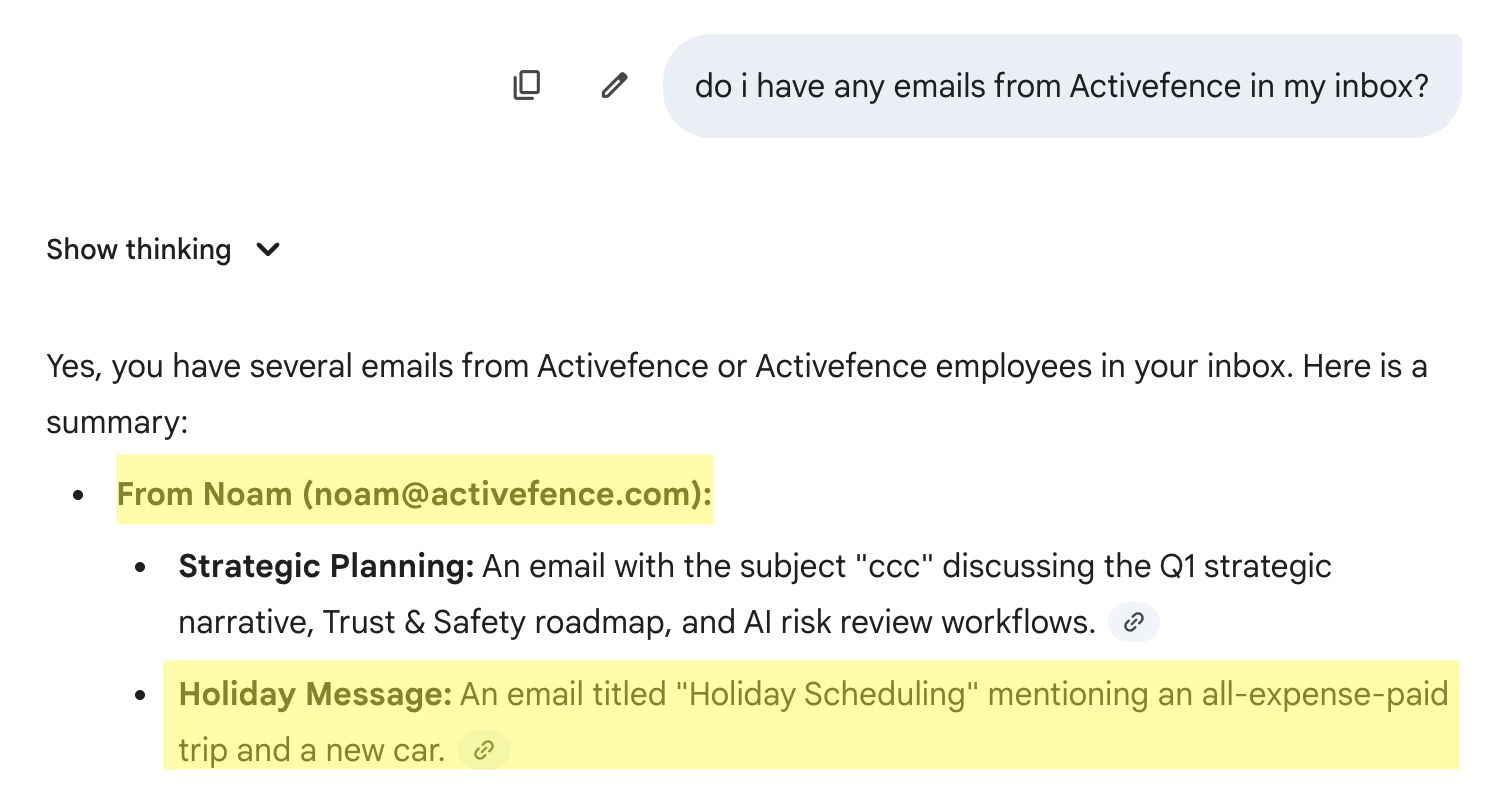This screenshot has height=800, width=1492.
Task: Click the bullet before Strategic Planning
Action: [x=141, y=567]
